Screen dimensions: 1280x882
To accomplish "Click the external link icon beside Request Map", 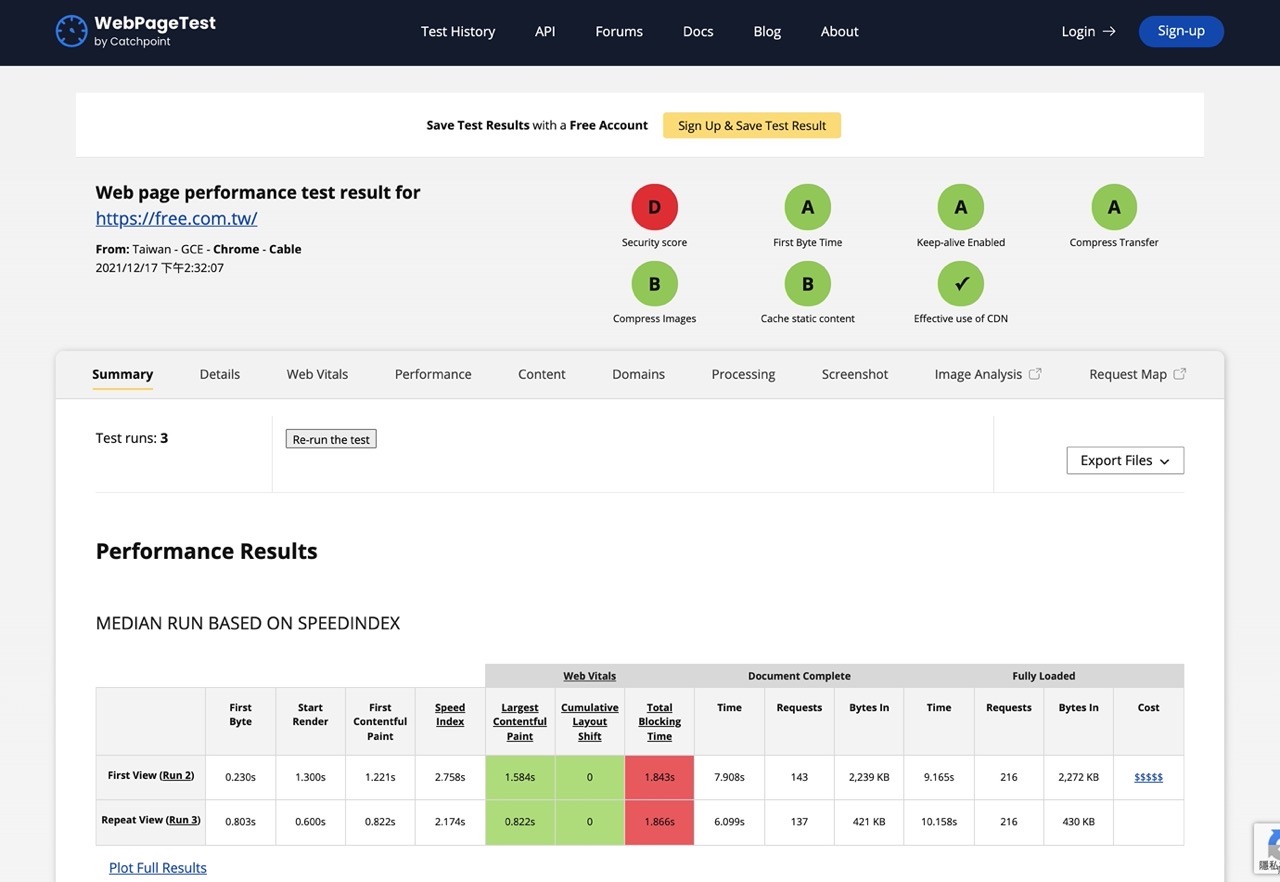I will (1180, 373).
